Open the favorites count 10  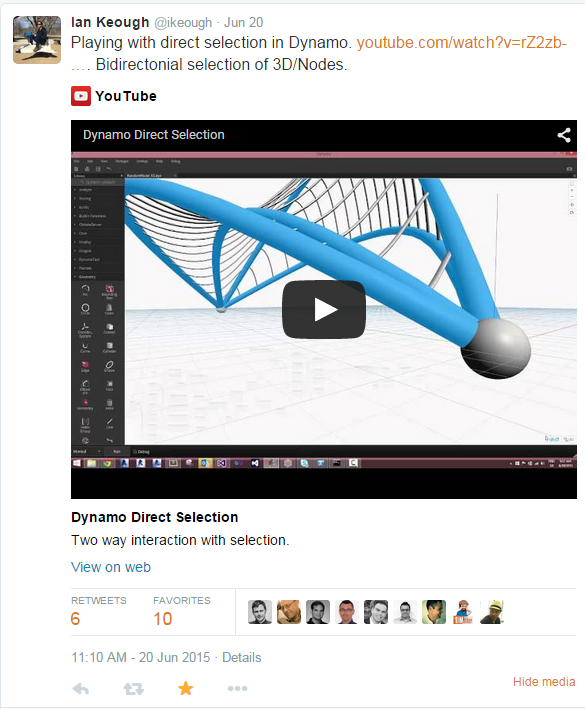click(162, 619)
